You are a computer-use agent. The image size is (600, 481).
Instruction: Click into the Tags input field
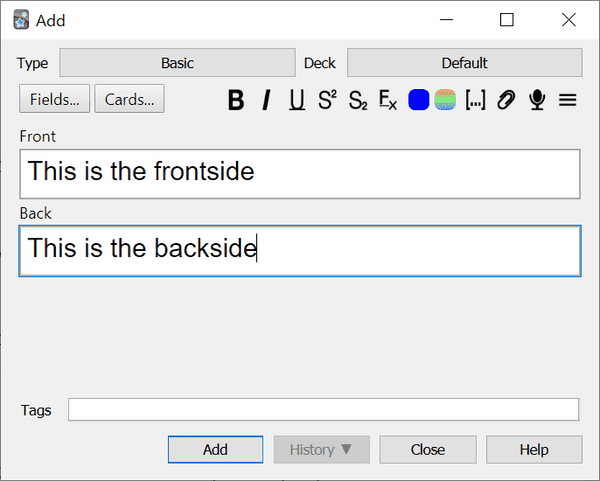point(323,410)
